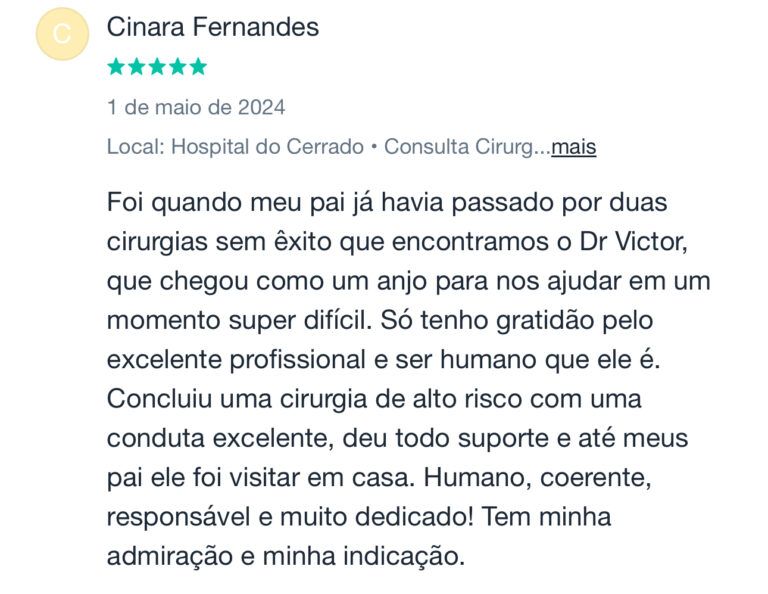
Task: Click the fourth green rating star
Action: (x=178, y=66)
